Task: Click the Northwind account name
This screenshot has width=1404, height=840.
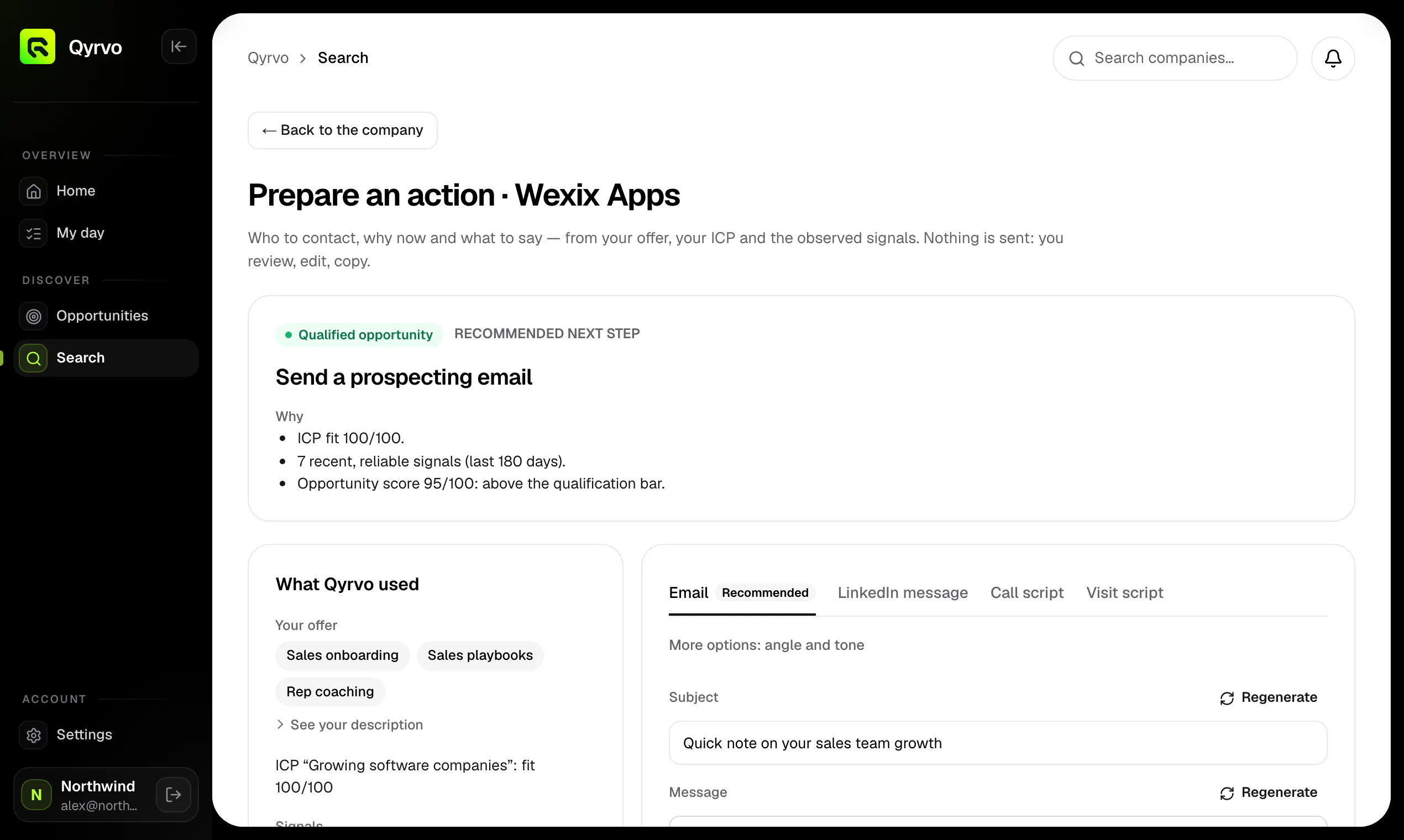Action: (x=98, y=786)
